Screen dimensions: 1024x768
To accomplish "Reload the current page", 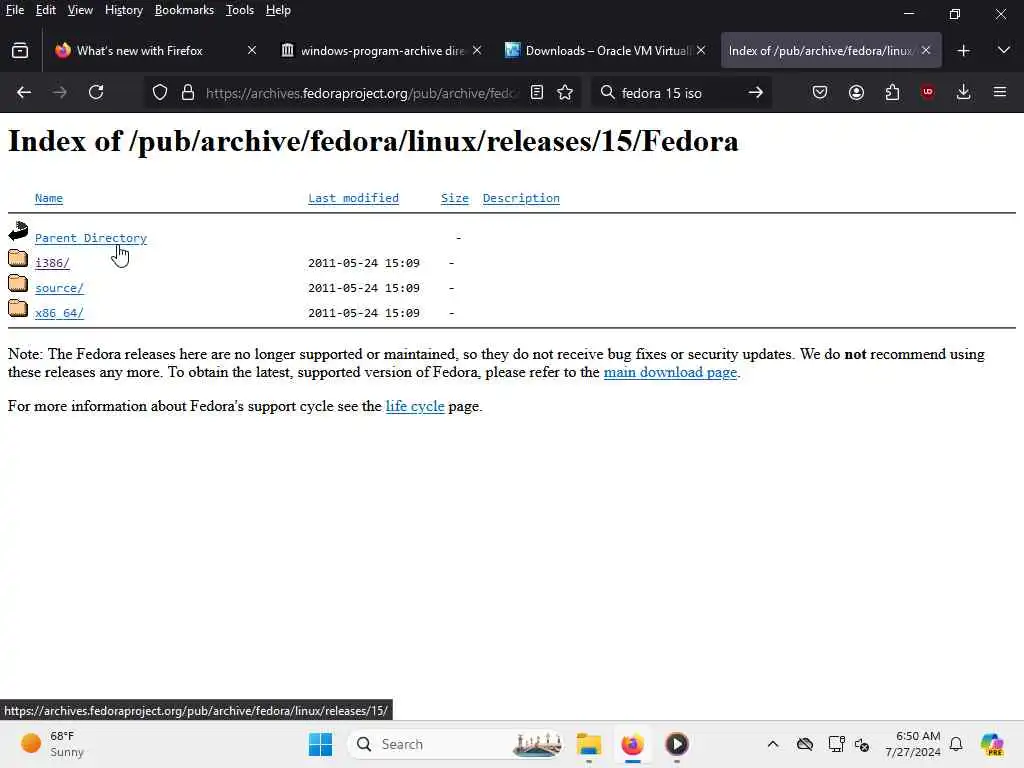I will tap(96, 93).
